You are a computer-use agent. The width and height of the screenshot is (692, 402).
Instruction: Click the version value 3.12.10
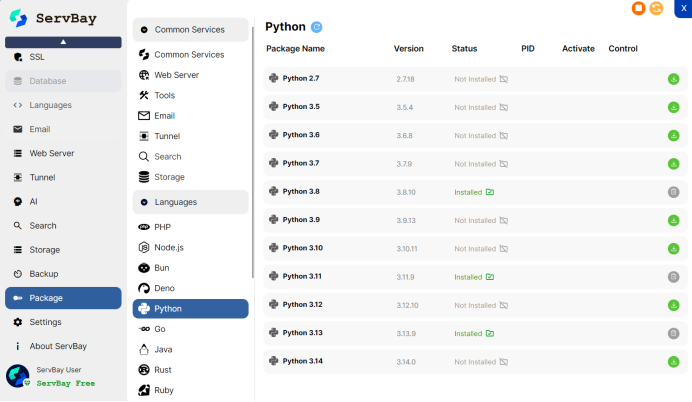407,305
